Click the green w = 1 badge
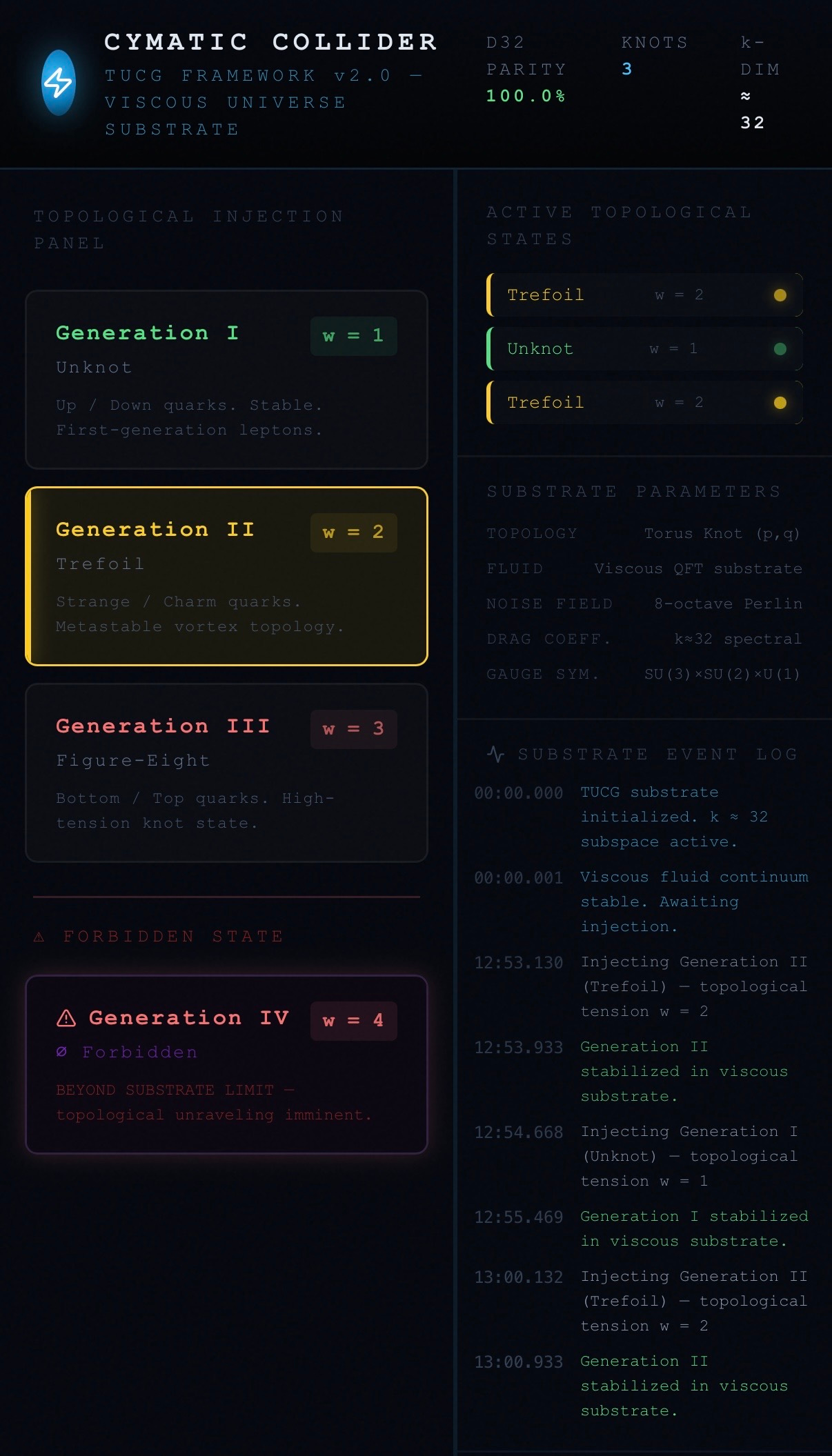 pyautogui.click(x=353, y=336)
